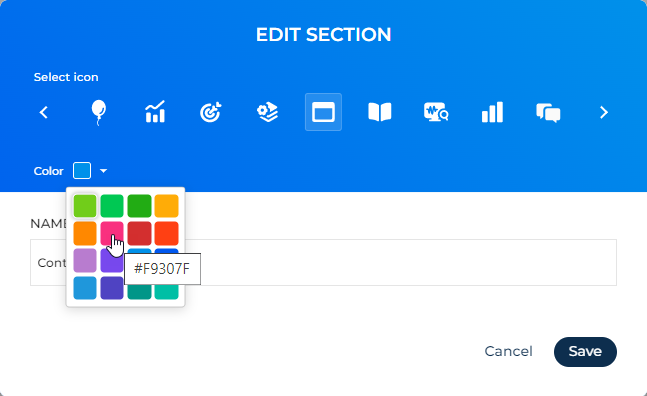
Task: Click Cancel to discard changes
Action: [508, 351]
